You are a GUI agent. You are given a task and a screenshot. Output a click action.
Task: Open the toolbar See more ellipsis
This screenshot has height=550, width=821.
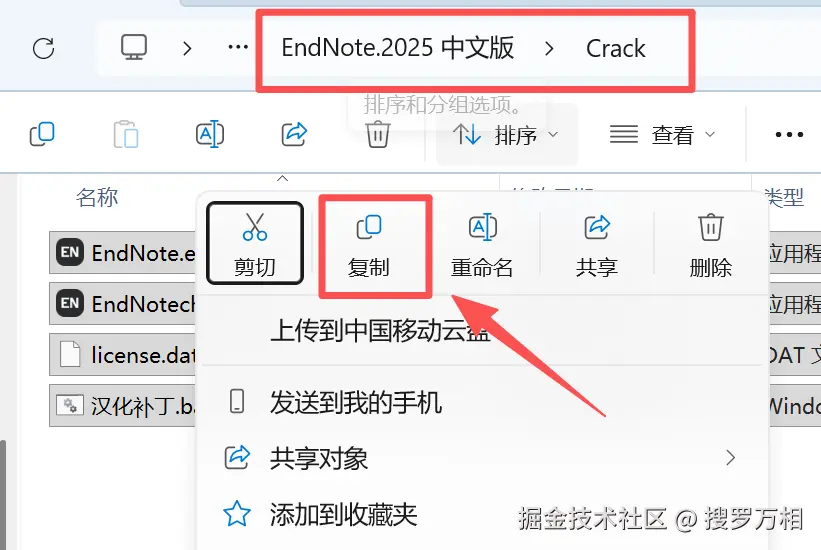[x=789, y=135]
